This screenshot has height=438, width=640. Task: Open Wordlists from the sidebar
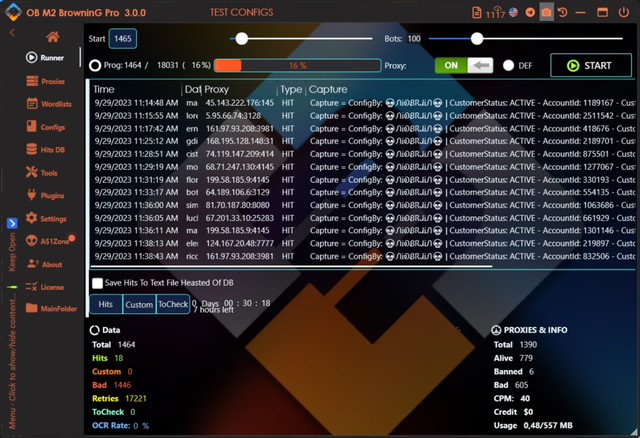click(x=49, y=104)
